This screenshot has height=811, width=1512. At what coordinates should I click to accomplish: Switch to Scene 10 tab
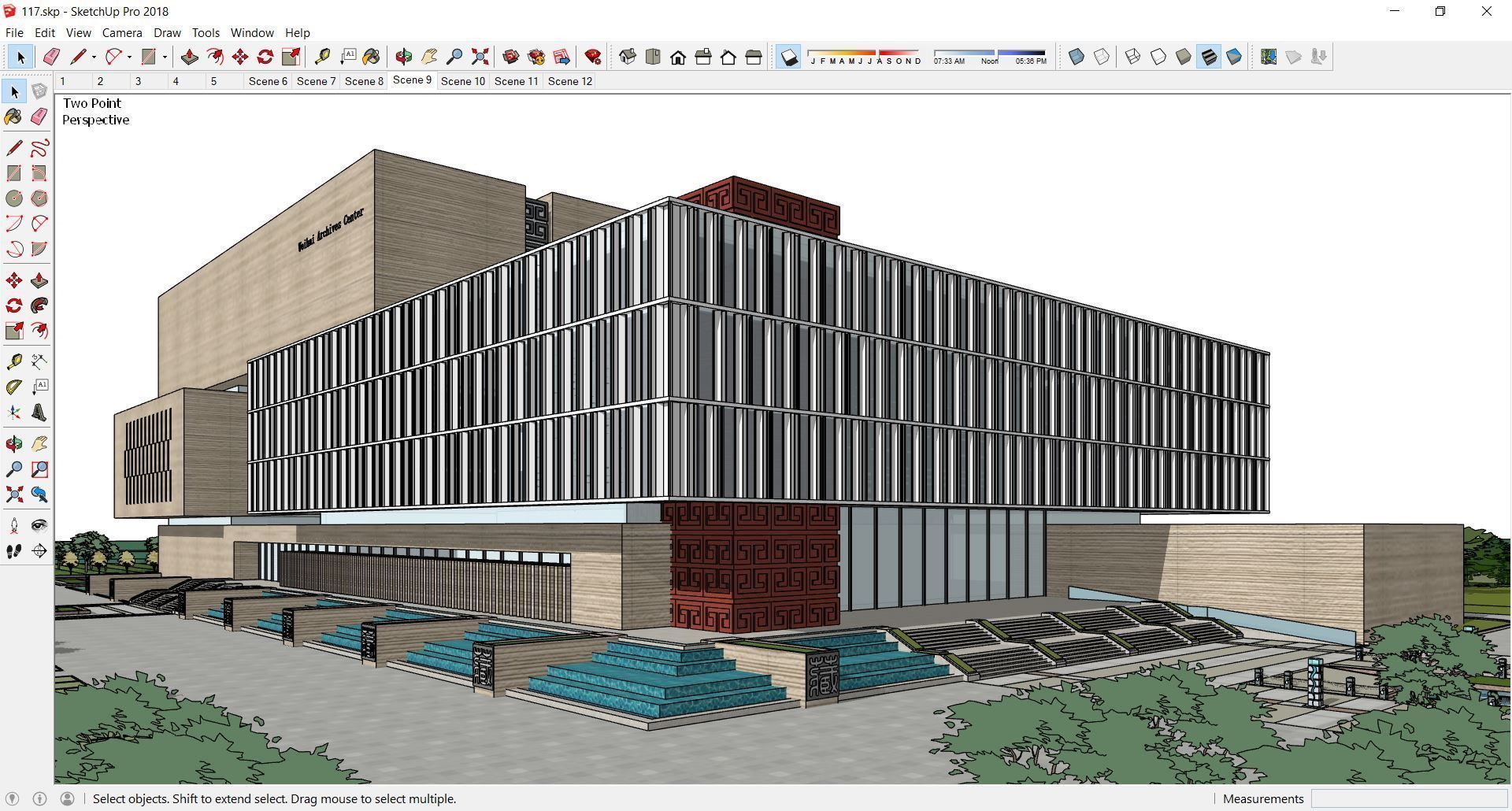coord(463,81)
